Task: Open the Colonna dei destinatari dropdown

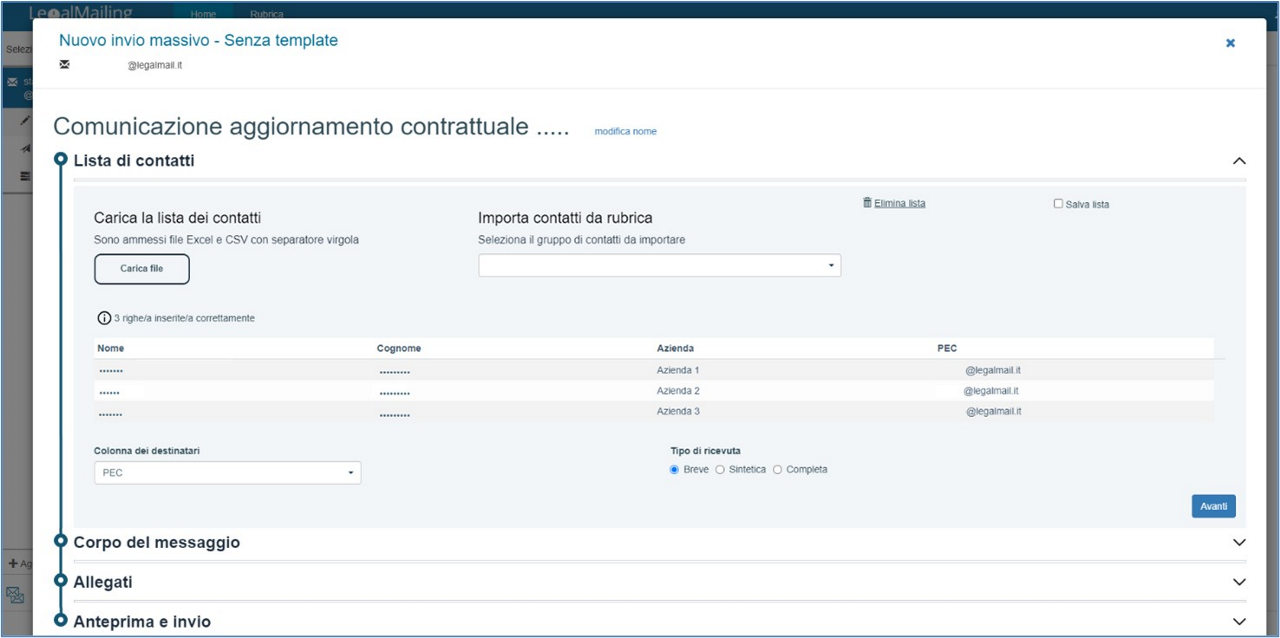Action: pos(227,473)
